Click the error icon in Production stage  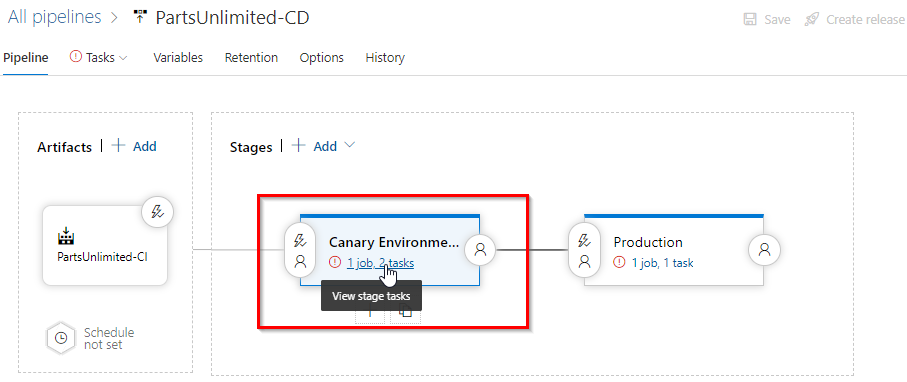point(620,262)
